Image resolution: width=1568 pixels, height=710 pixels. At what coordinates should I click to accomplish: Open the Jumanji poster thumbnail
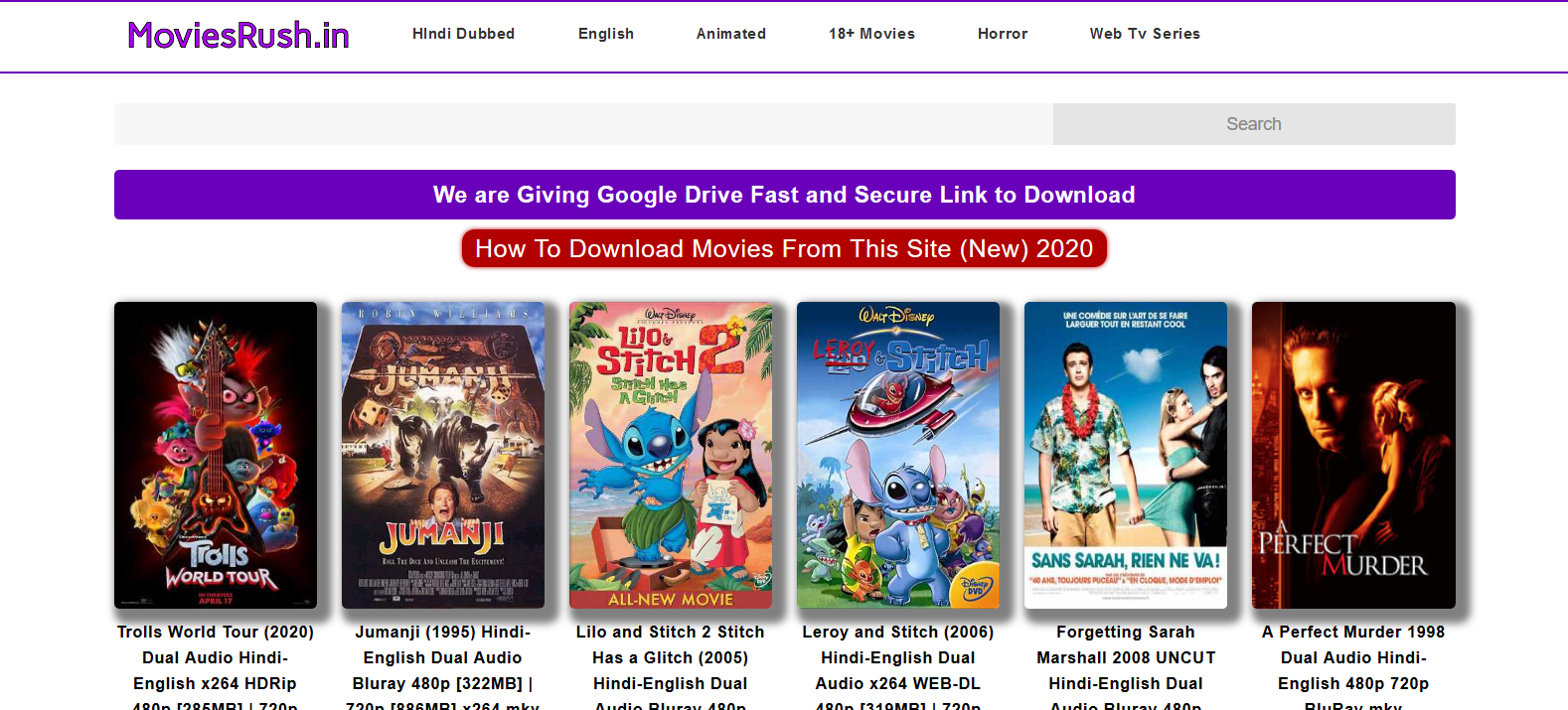[x=443, y=455]
